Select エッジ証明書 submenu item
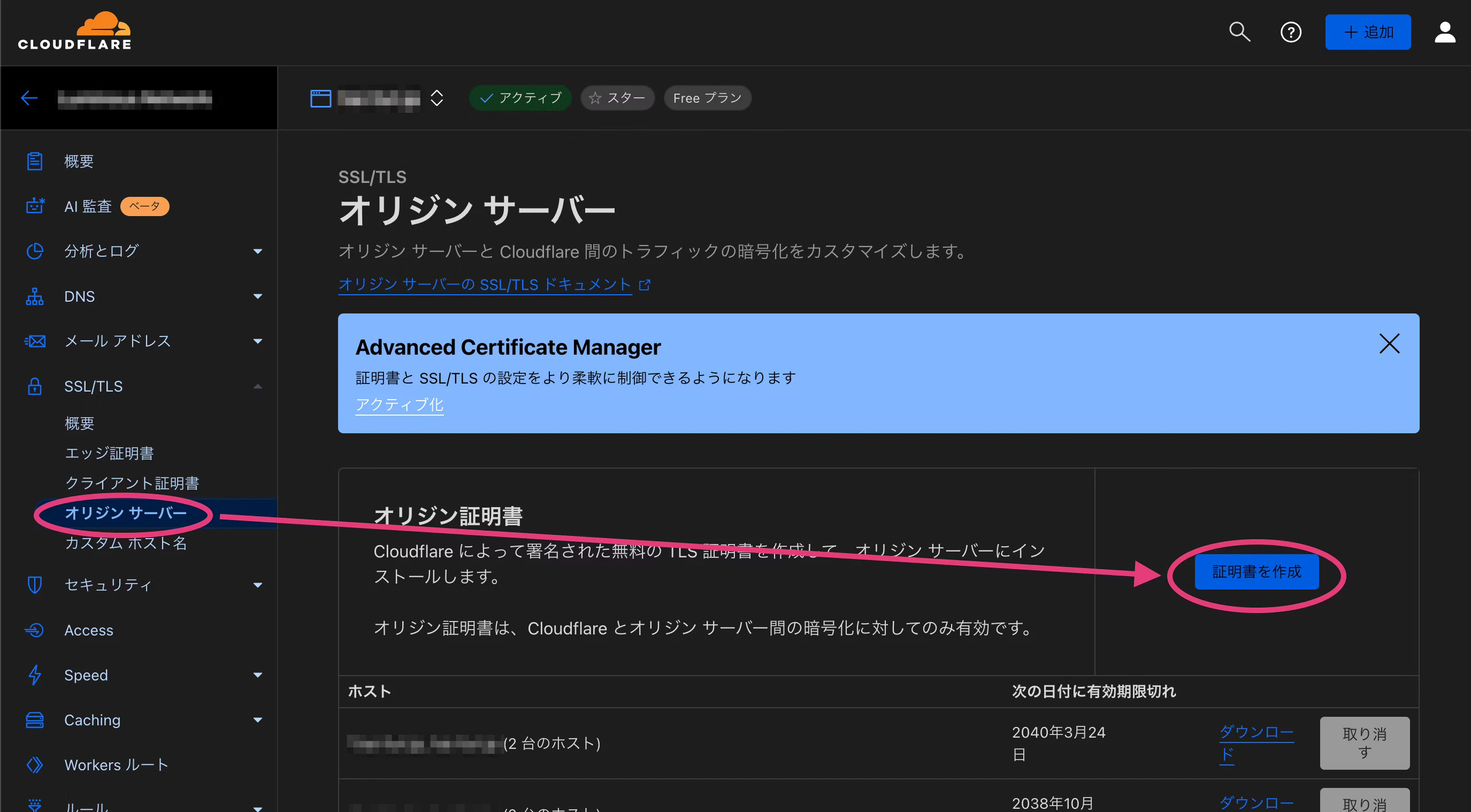 (x=109, y=454)
